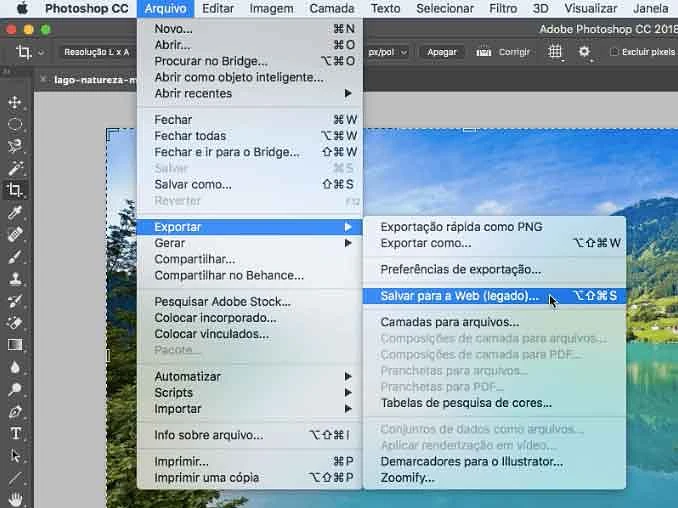This screenshot has height=508, width=678.
Task: Select the Clone Stamp tool
Action: (15, 278)
